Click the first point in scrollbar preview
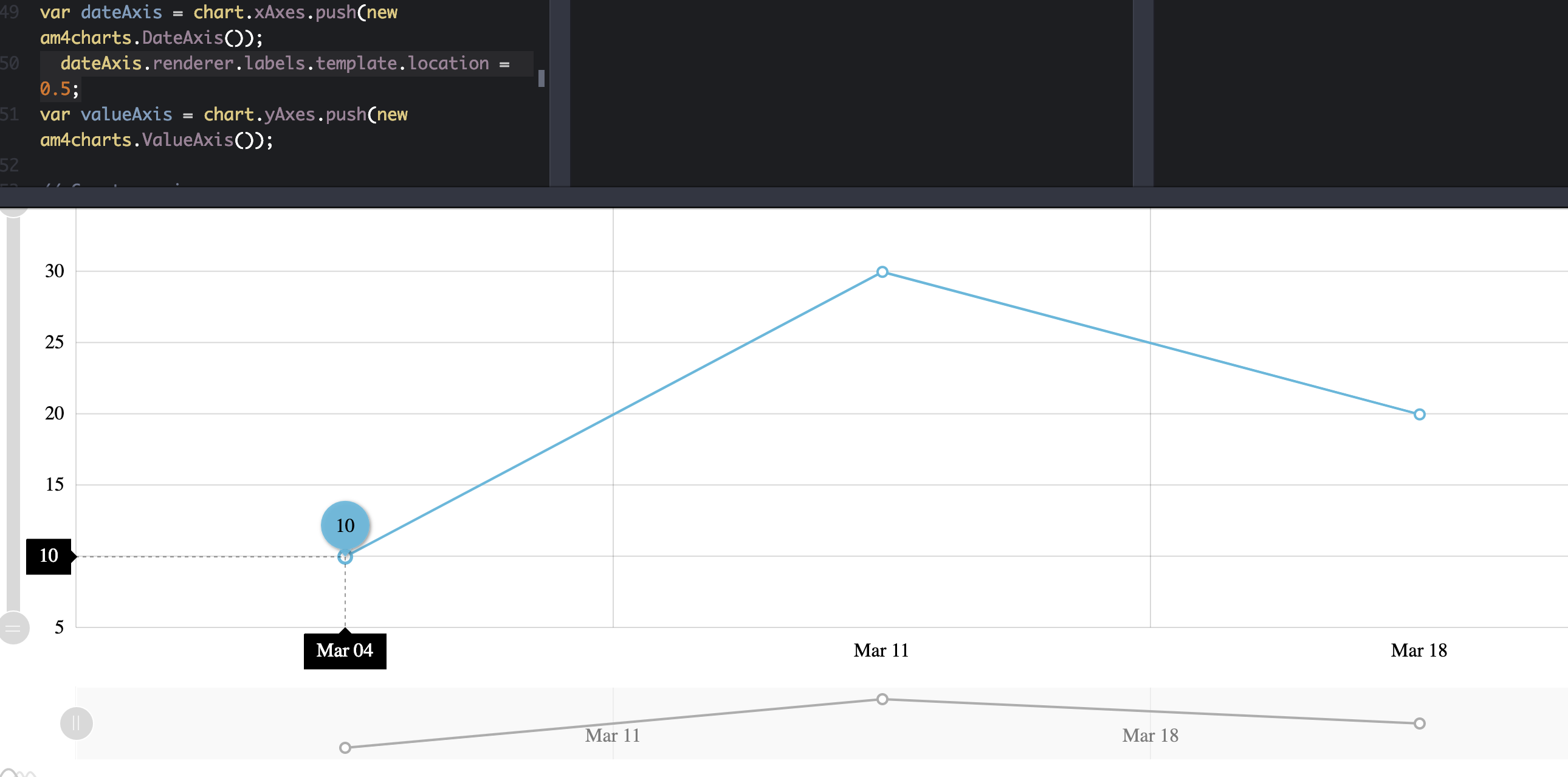 pyautogui.click(x=345, y=747)
